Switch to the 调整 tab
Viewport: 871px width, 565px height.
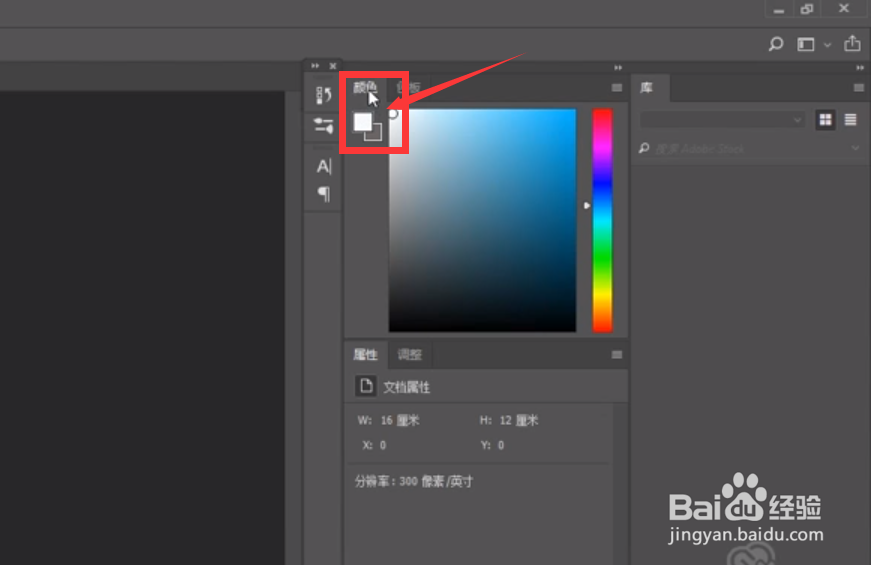(x=410, y=354)
